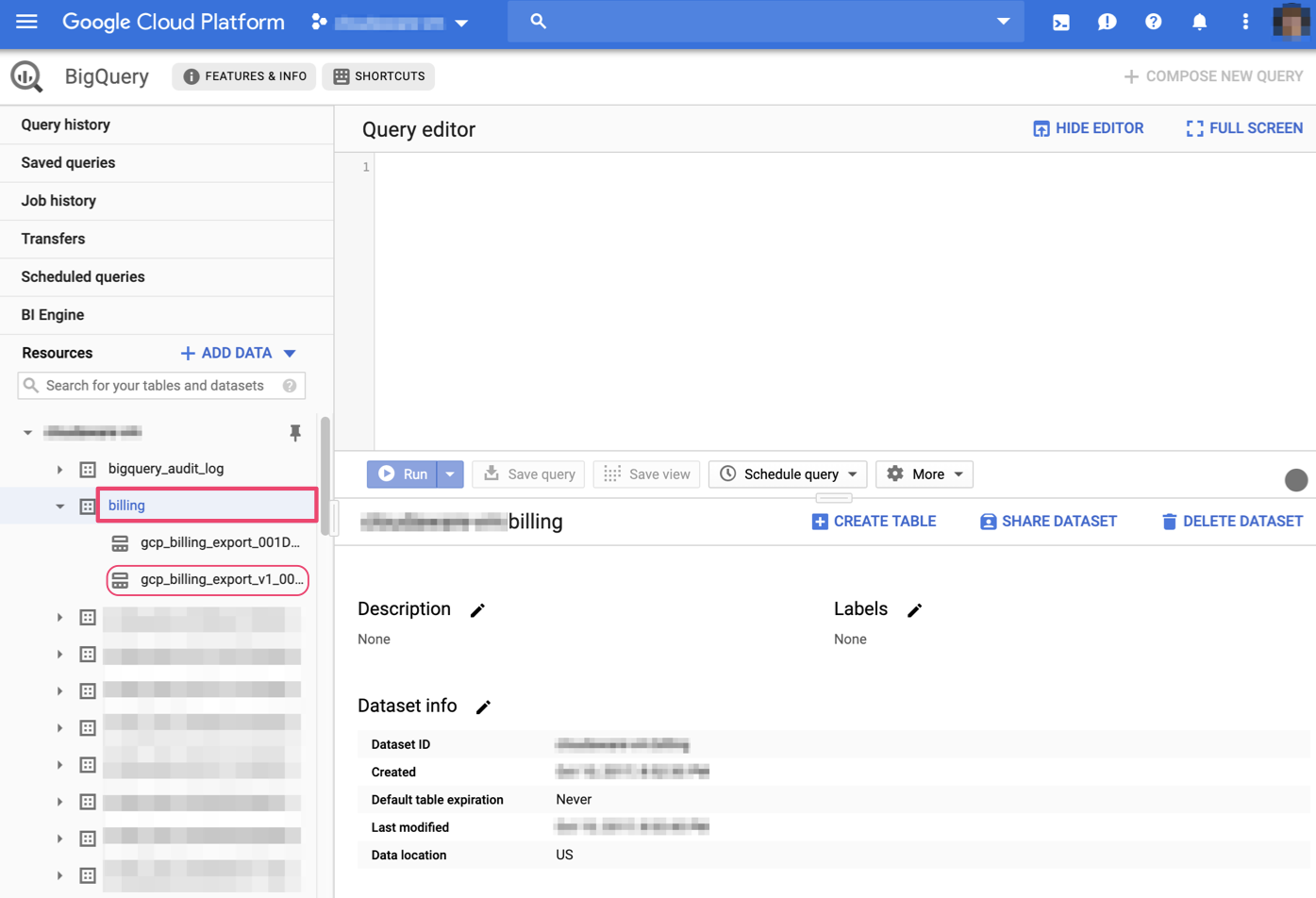Click the search help icon in Resources
This screenshot has width=1316, height=898.
[x=290, y=386]
